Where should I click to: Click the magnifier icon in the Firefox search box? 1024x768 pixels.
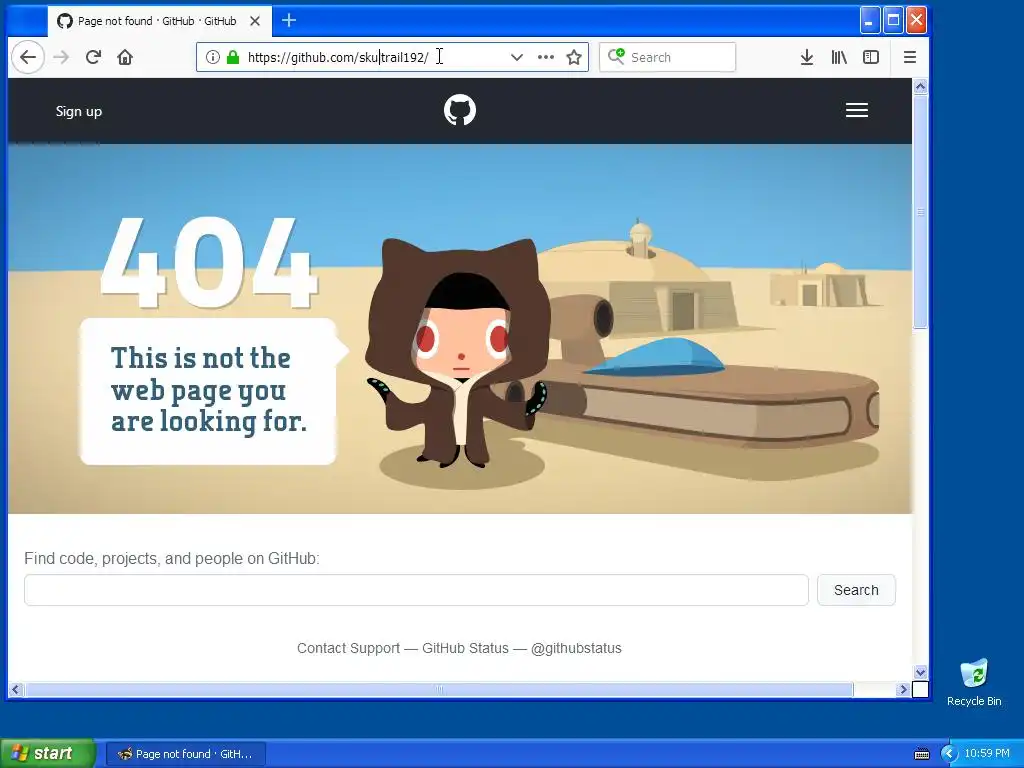[x=616, y=57]
